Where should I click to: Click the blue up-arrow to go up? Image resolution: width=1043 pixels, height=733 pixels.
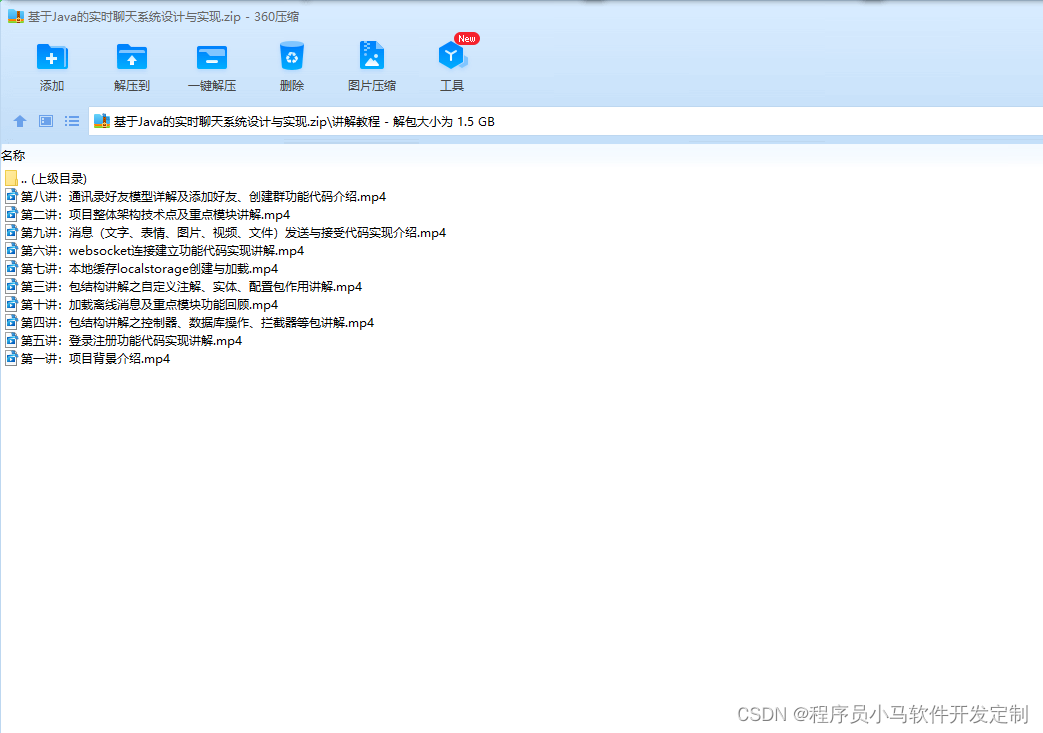point(19,121)
